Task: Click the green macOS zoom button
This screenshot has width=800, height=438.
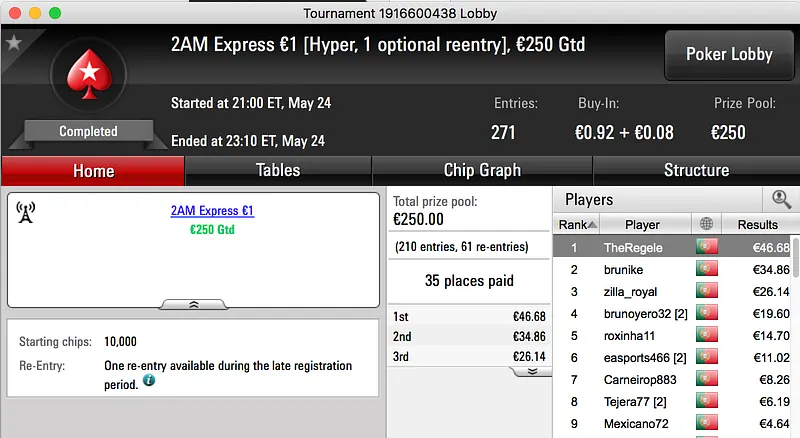Action: 54,13
